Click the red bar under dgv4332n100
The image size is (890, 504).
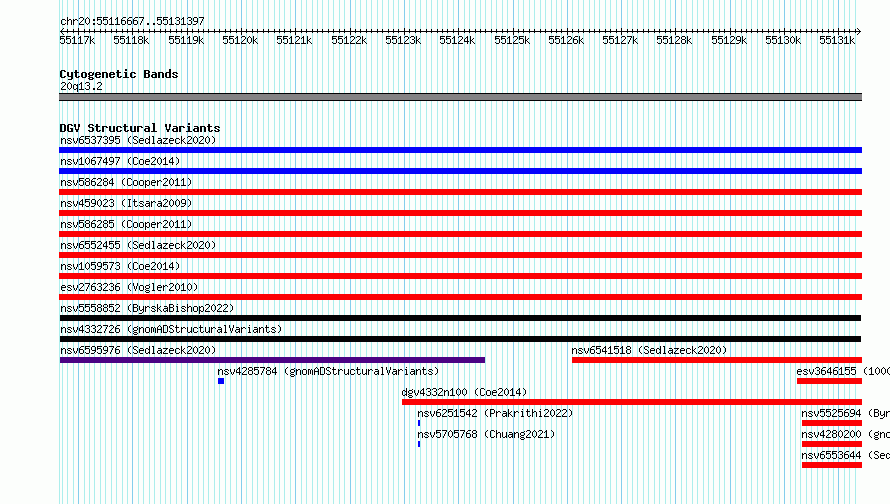point(632,402)
